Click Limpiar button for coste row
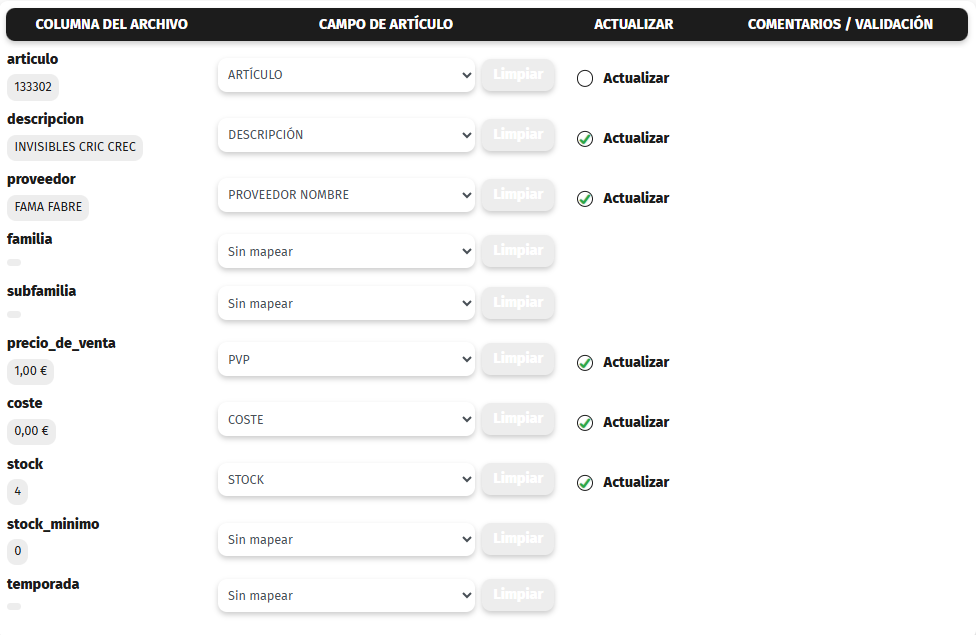The height and width of the screenshot is (635, 976). coord(518,419)
